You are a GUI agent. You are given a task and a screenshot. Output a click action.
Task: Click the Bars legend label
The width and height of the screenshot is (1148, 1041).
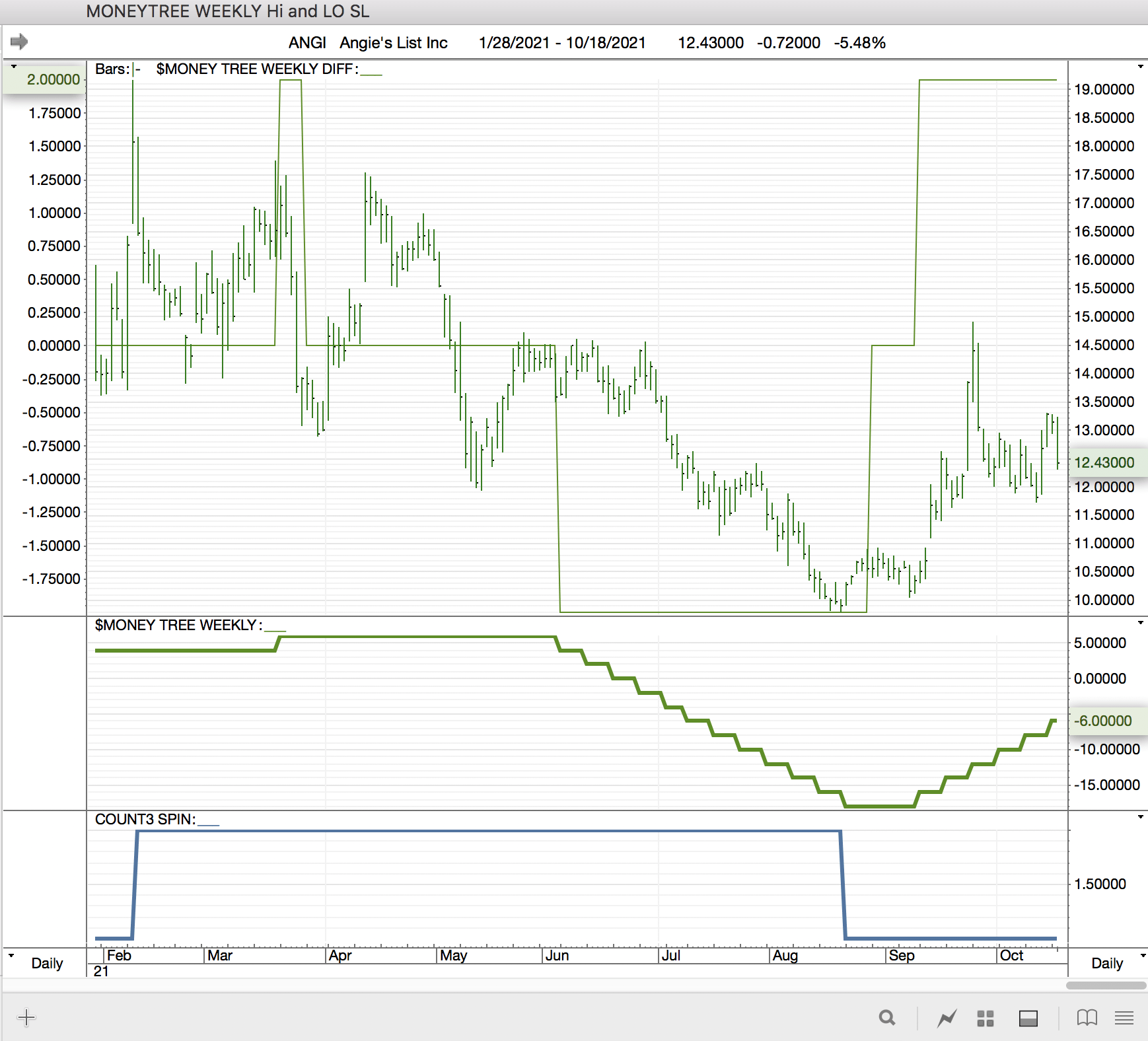[x=112, y=69]
